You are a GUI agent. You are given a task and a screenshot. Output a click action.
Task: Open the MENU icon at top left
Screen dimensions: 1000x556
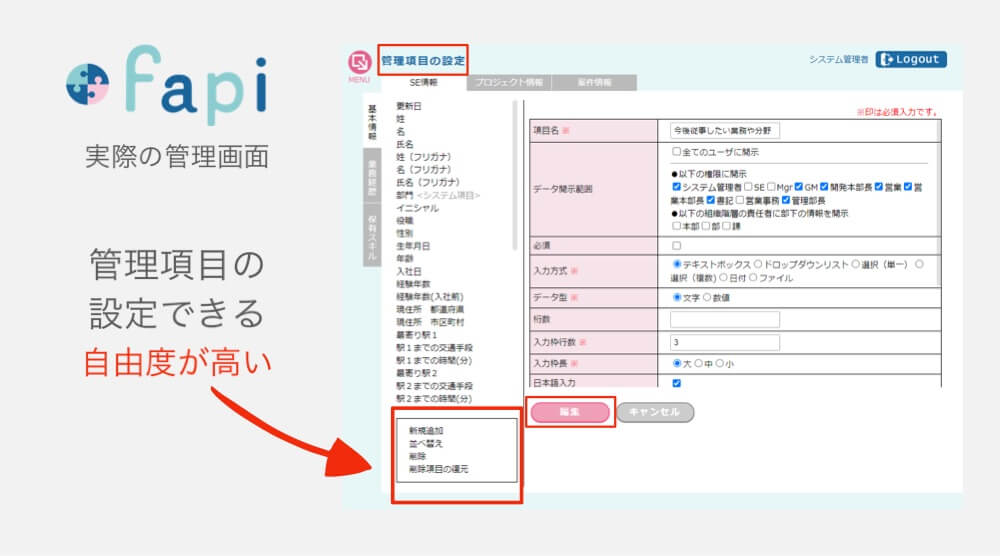(x=359, y=65)
